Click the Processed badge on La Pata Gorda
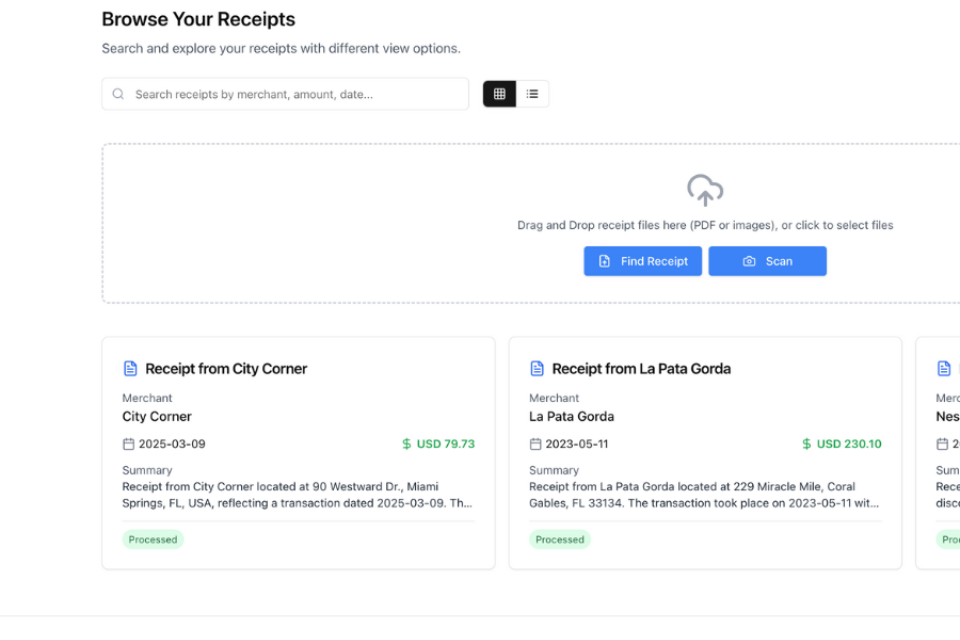This screenshot has width=960, height=640. [x=560, y=539]
